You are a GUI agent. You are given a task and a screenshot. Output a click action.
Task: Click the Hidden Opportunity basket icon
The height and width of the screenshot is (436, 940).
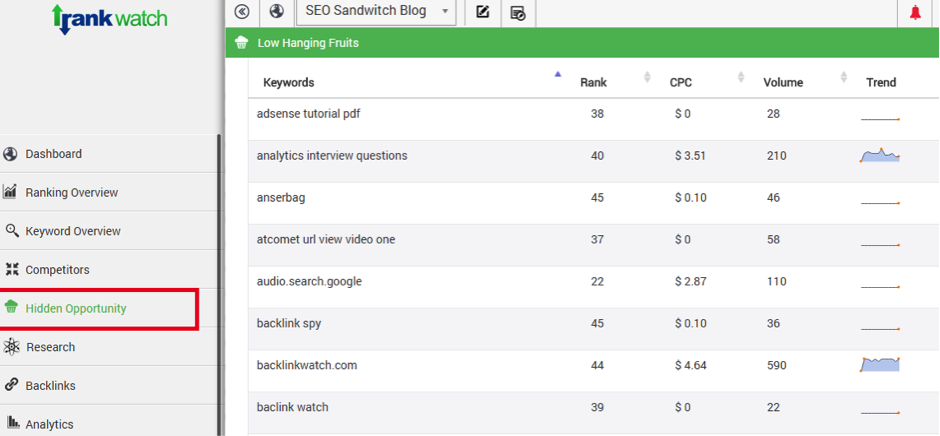(x=11, y=308)
